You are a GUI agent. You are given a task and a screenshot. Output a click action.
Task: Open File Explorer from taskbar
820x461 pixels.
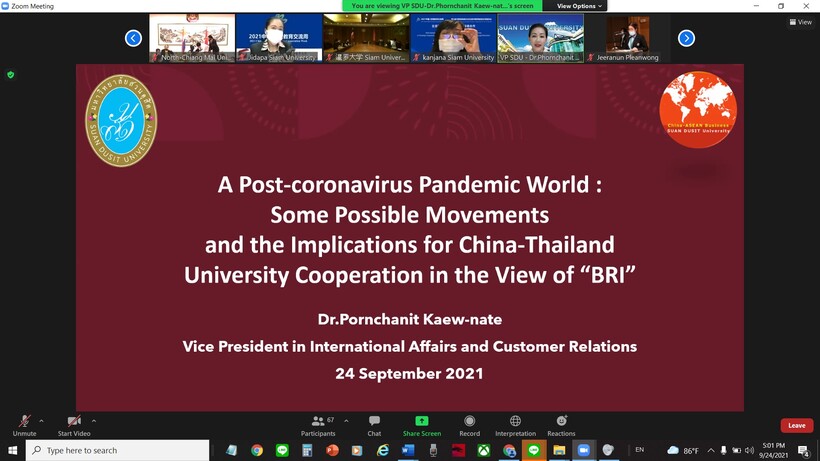(559, 450)
